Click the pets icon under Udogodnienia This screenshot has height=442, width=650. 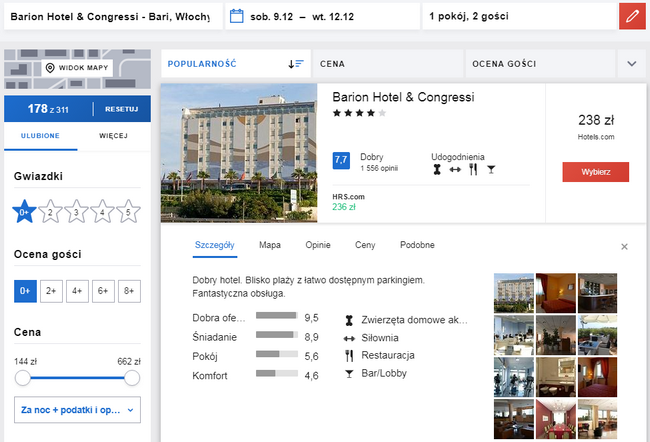(437, 169)
